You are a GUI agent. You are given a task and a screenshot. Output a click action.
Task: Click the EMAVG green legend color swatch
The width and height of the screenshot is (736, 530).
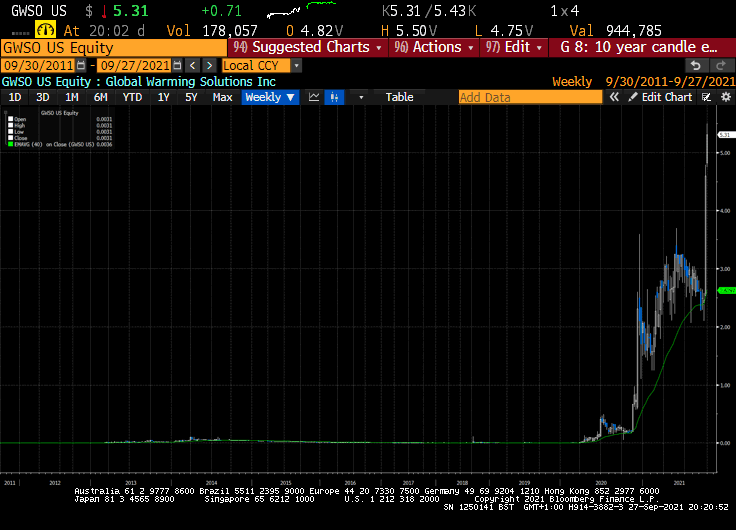pyautogui.click(x=11, y=145)
